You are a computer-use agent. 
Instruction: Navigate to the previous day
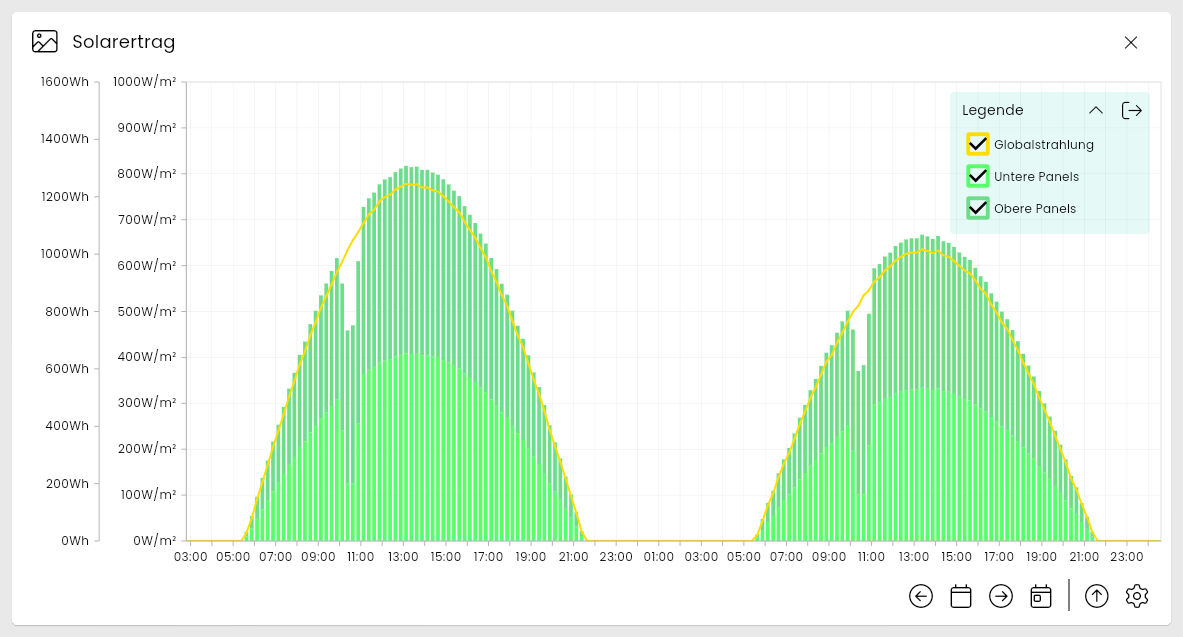(921, 596)
